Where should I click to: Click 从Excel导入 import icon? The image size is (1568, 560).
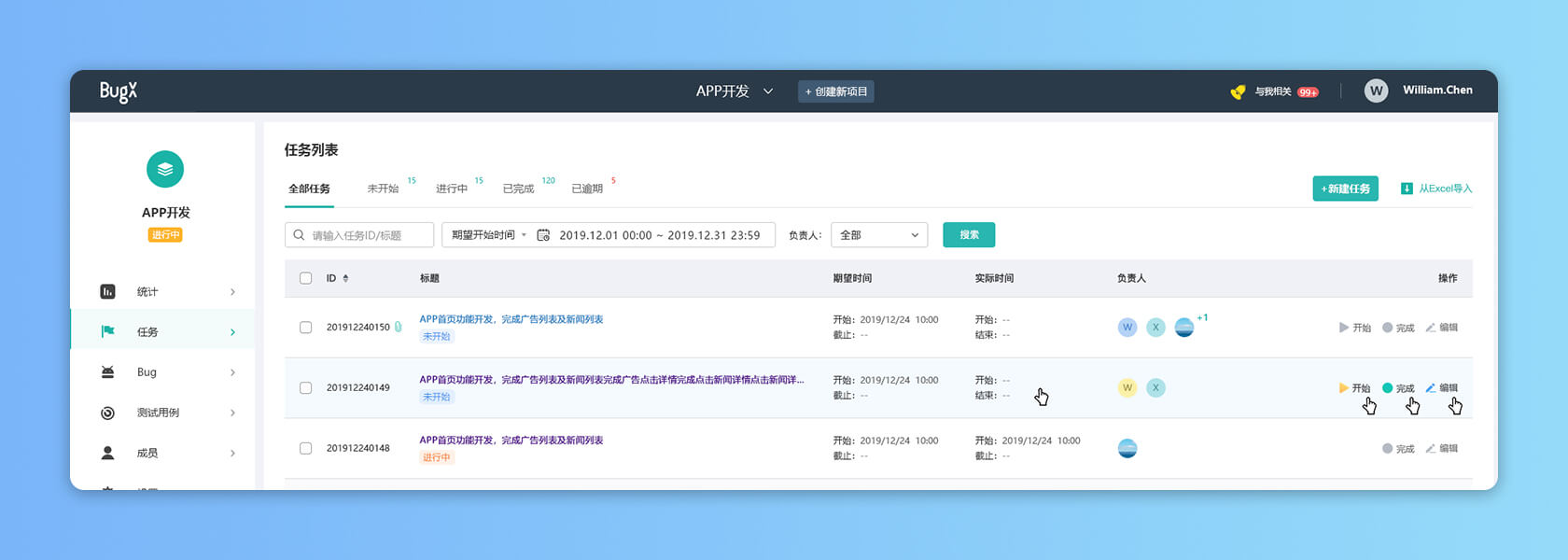(x=1407, y=189)
